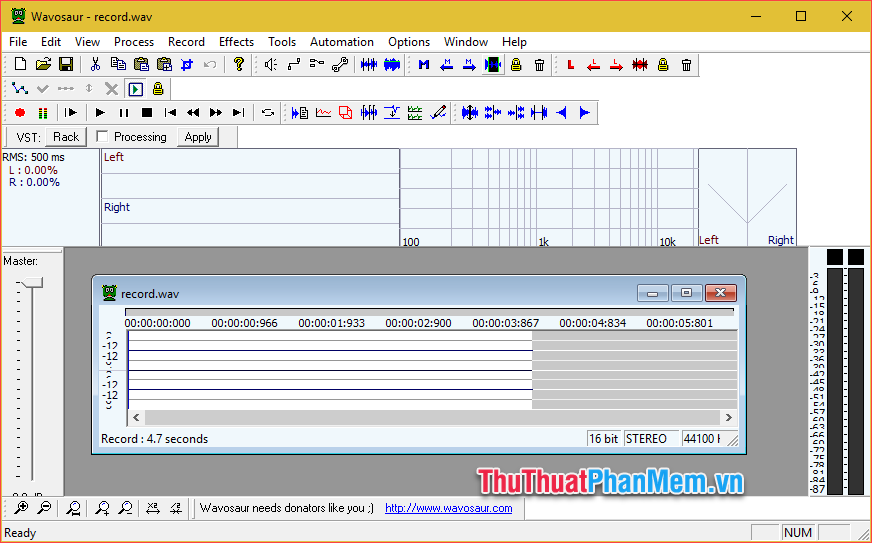Viewport: 872px width, 543px height.
Task: Click the record.wav horizontal scrollbar right arrow
Action: tap(729, 417)
